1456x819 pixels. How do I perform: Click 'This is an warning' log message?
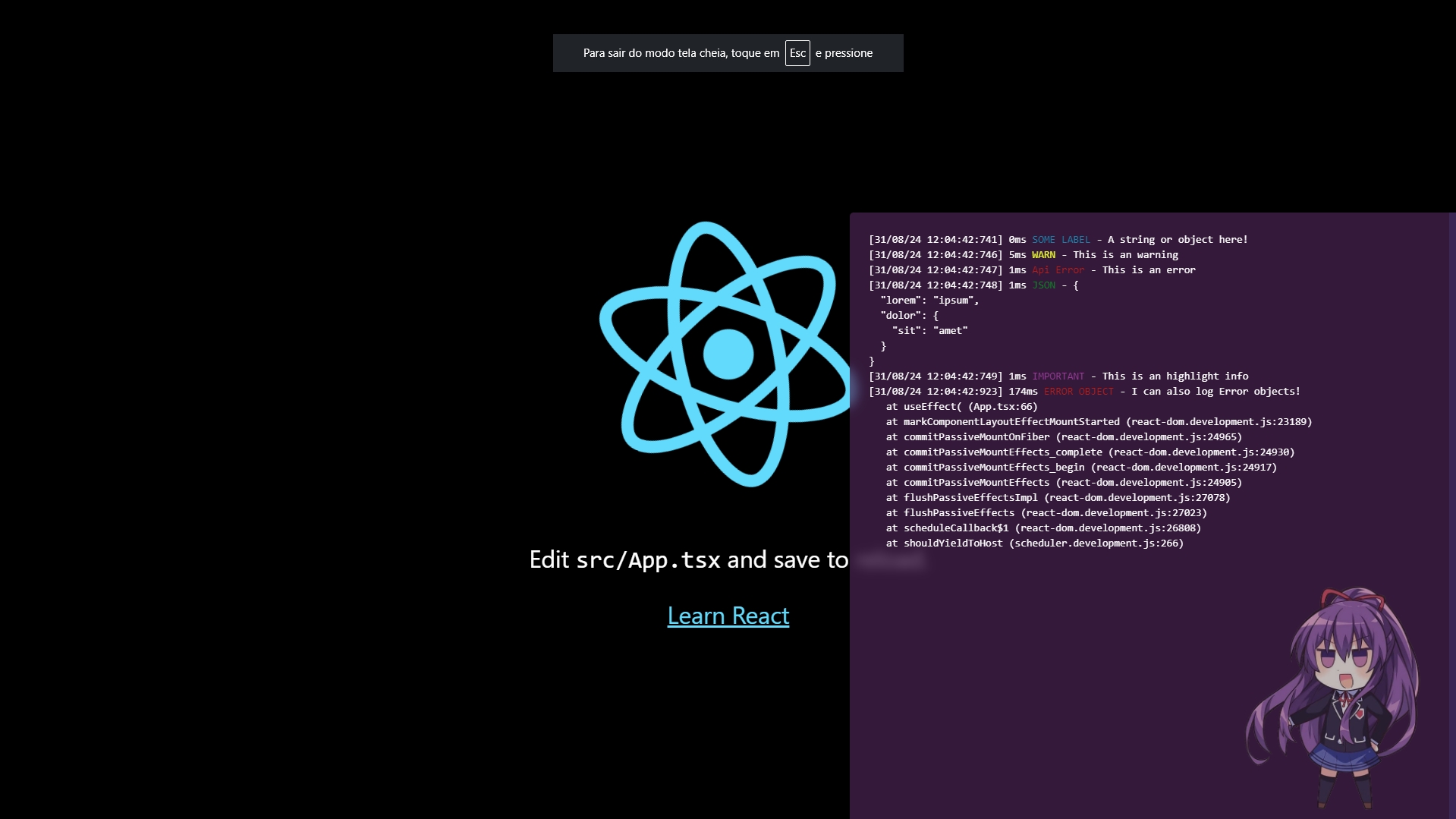[1125, 255]
